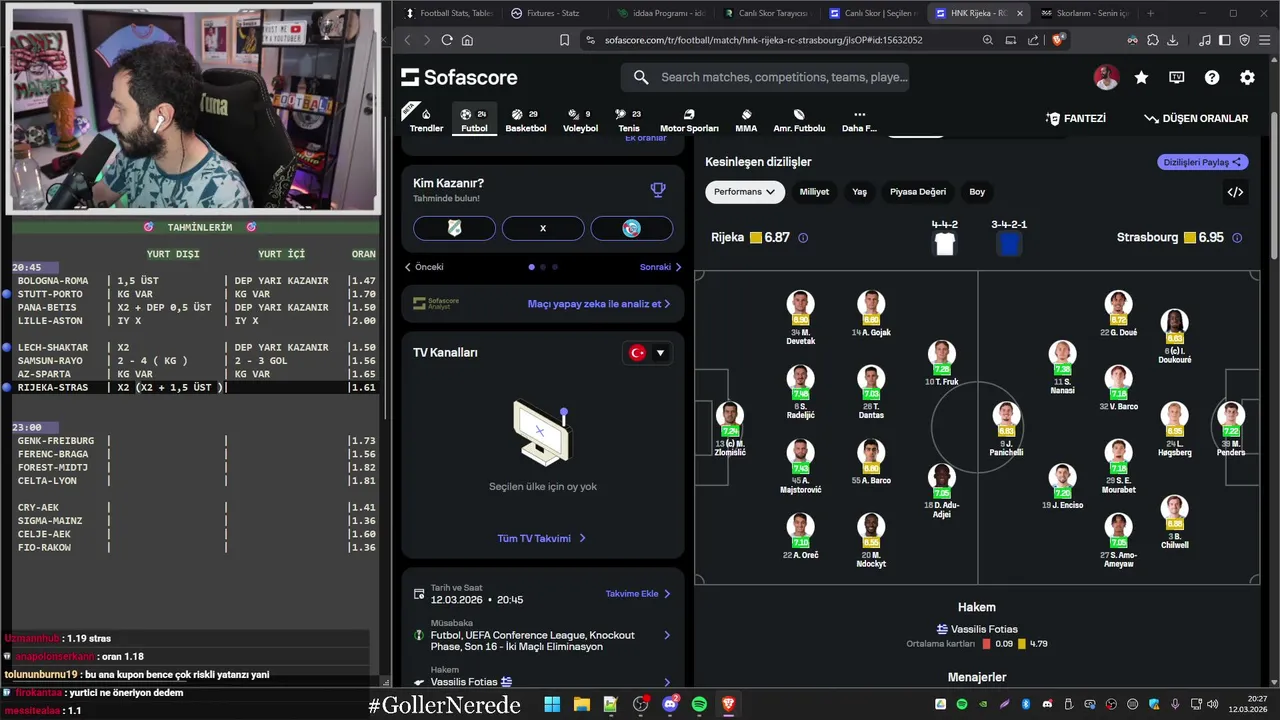Select the Voleybol sport tab

pos(580,120)
